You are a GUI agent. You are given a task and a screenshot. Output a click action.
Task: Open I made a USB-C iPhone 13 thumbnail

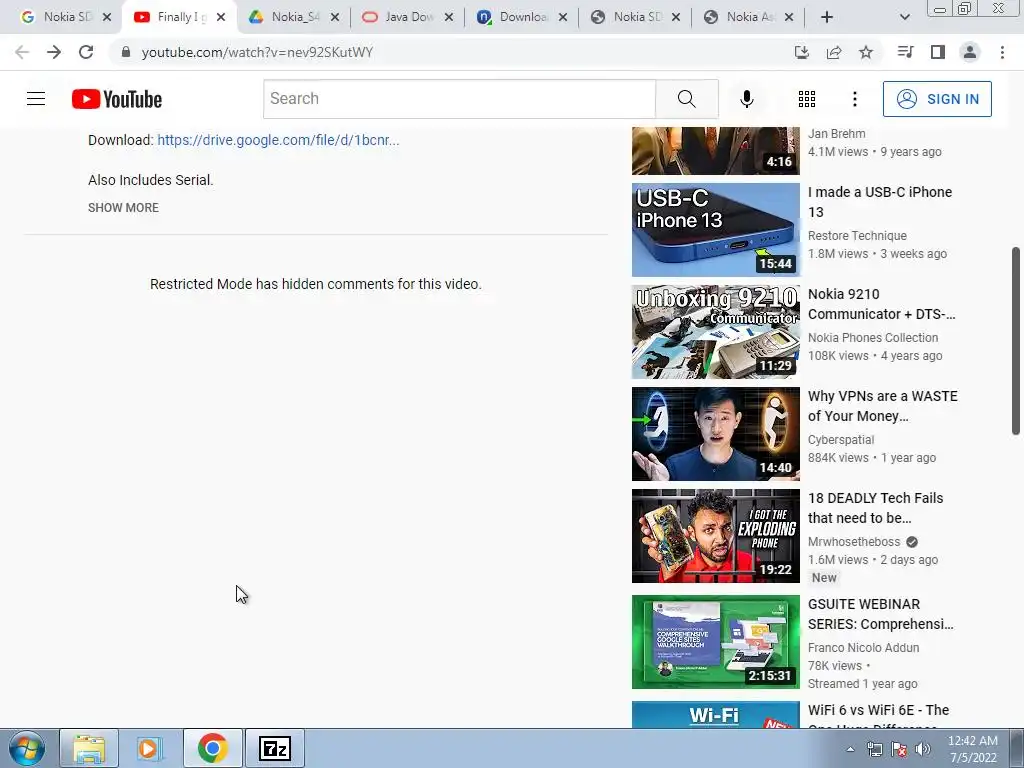pos(716,230)
